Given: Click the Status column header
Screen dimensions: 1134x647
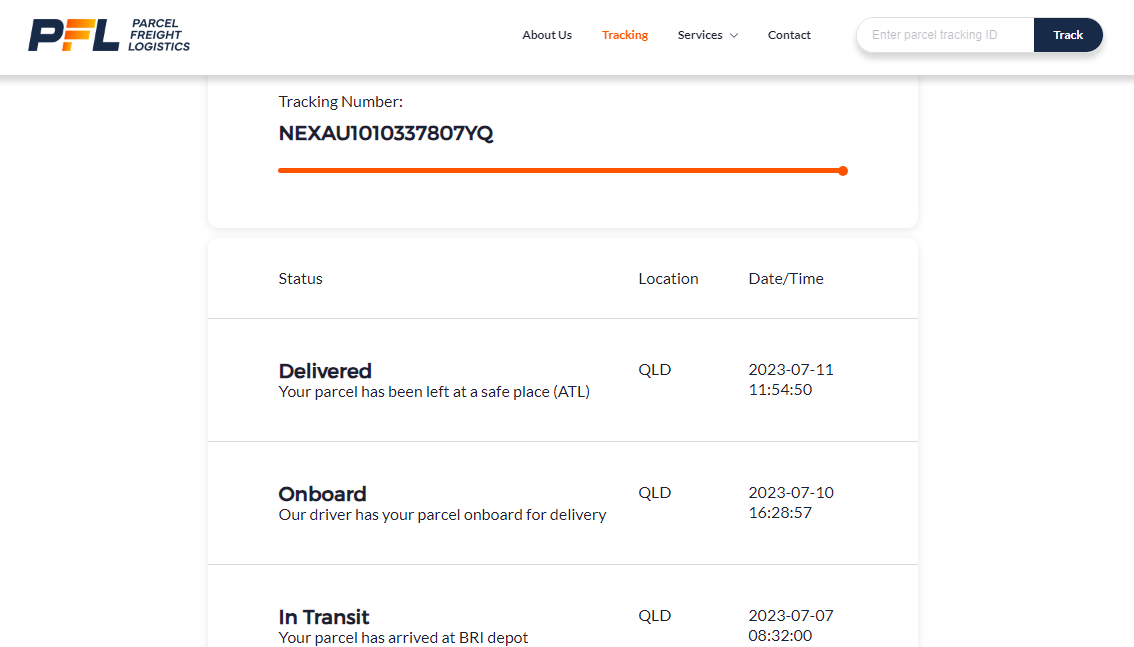Looking at the screenshot, I should (300, 279).
